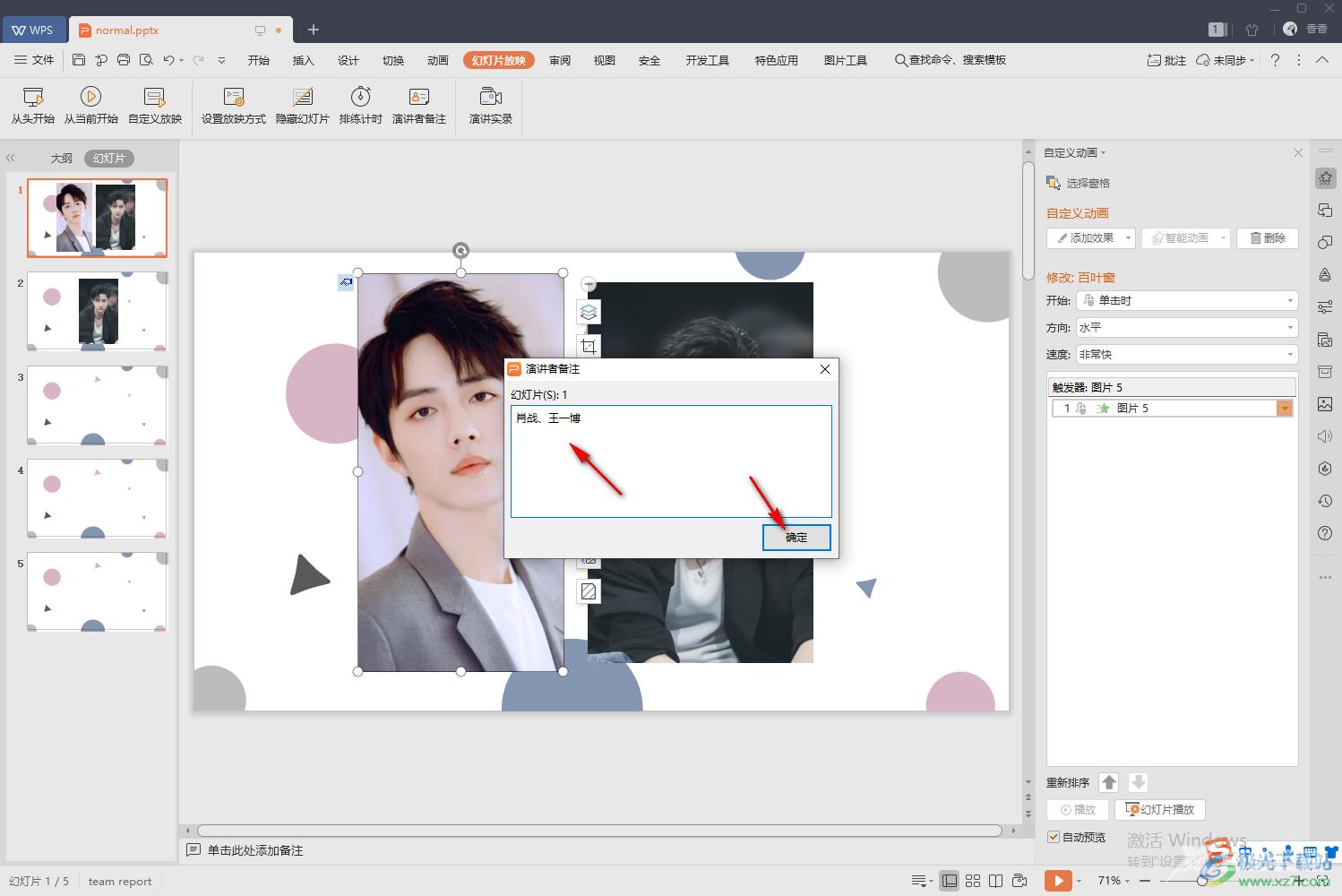Collapse the slide panel with double chevron

click(x=11, y=158)
